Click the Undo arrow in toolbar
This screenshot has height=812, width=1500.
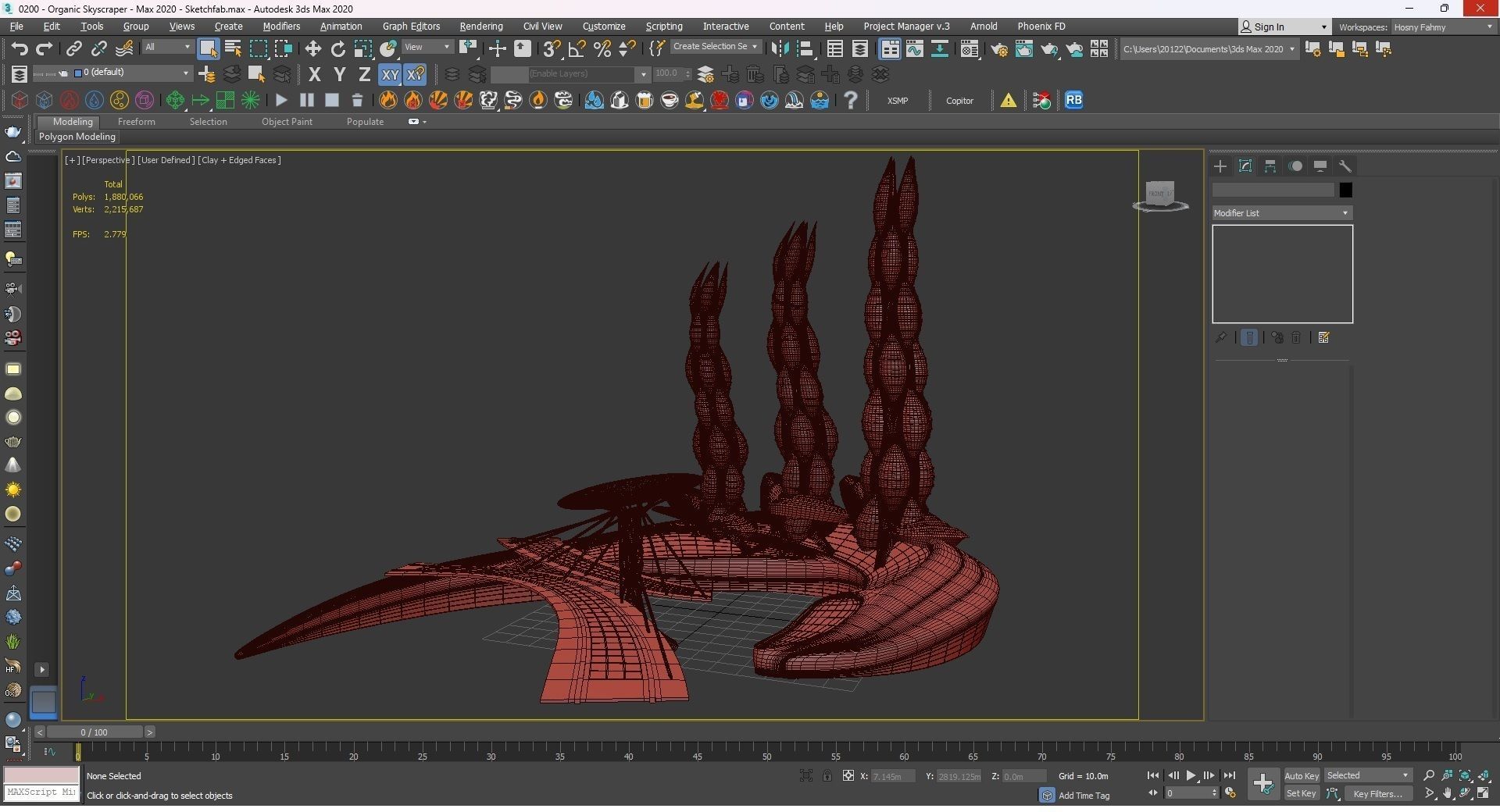tap(20, 49)
